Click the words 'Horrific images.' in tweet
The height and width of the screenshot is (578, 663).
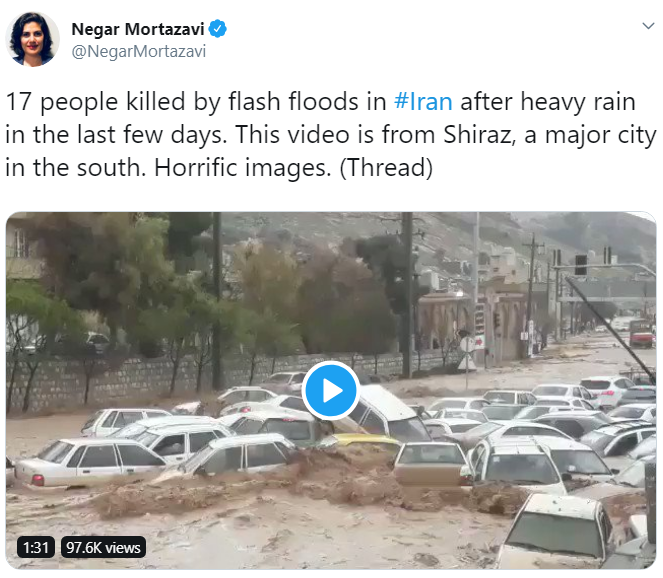pyautogui.click(x=243, y=168)
